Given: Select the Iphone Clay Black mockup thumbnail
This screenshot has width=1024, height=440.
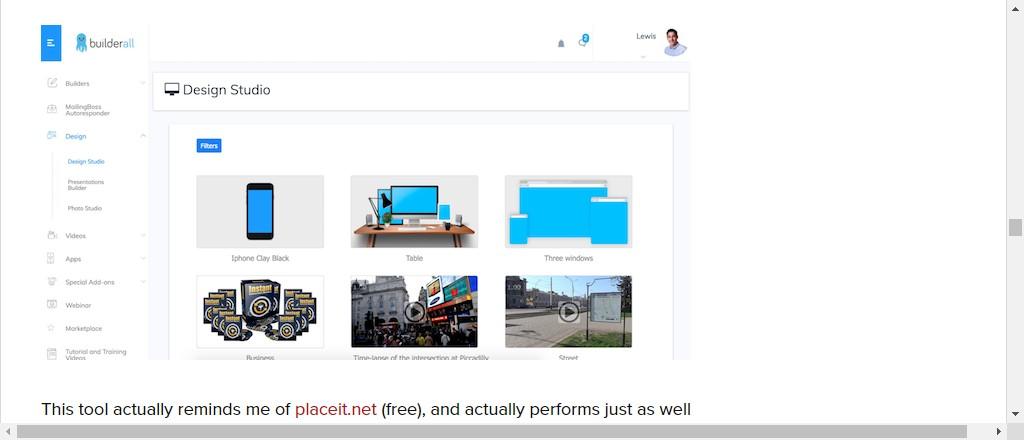Looking at the screenshot, I should click(260, 212).
